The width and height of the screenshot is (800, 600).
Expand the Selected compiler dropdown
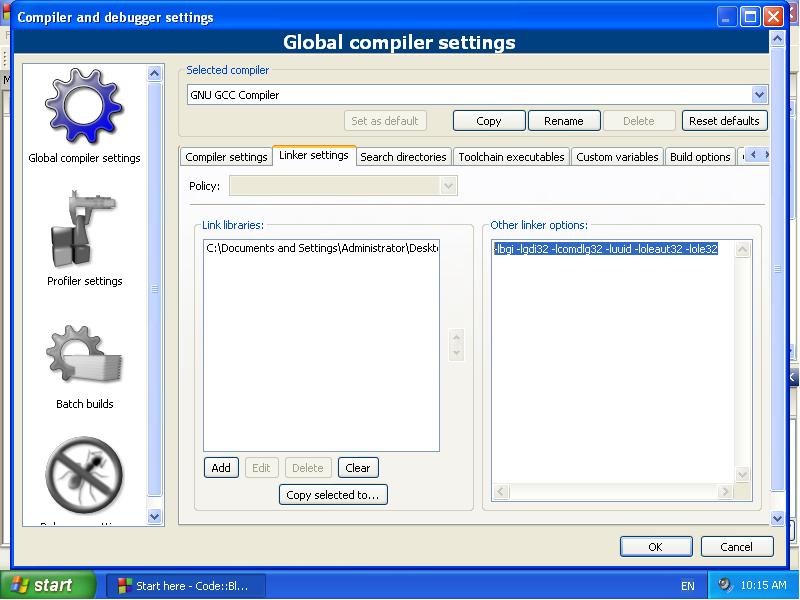click(x=759, y=95)
